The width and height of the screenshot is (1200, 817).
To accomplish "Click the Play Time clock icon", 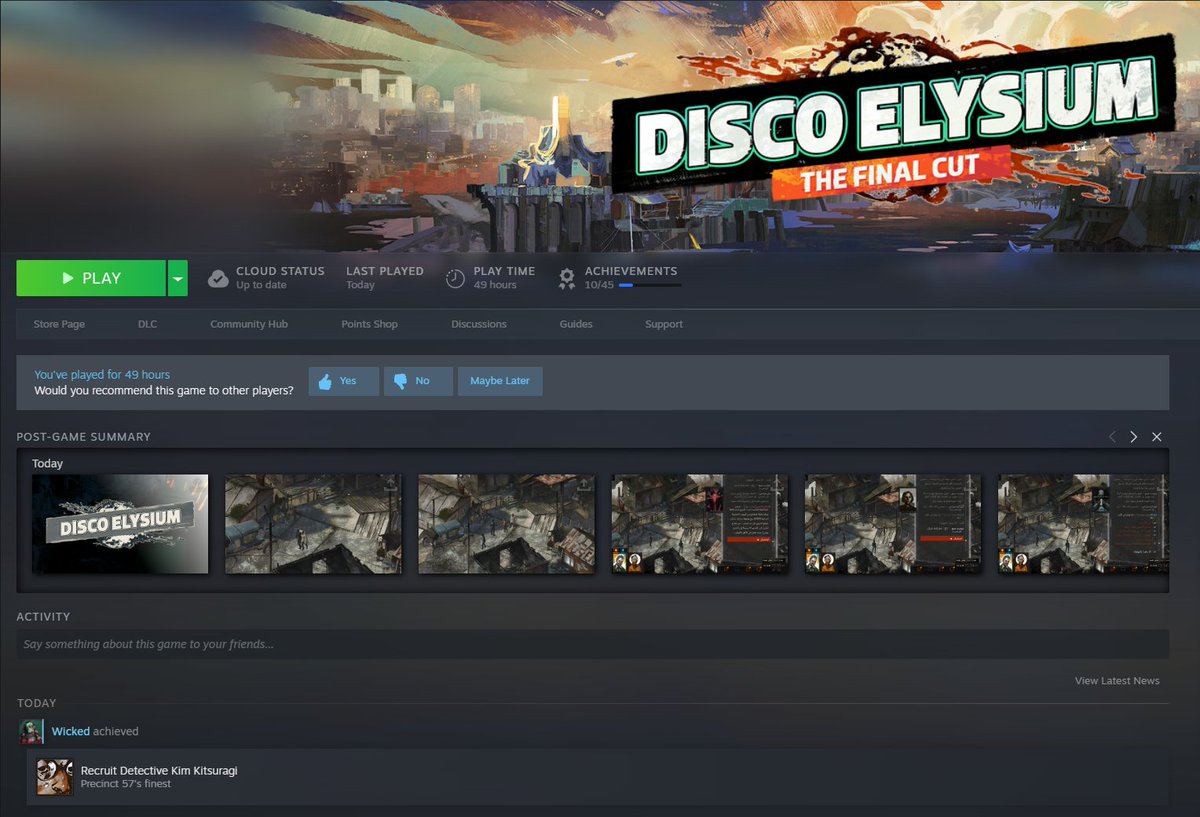I will point(455,279).
